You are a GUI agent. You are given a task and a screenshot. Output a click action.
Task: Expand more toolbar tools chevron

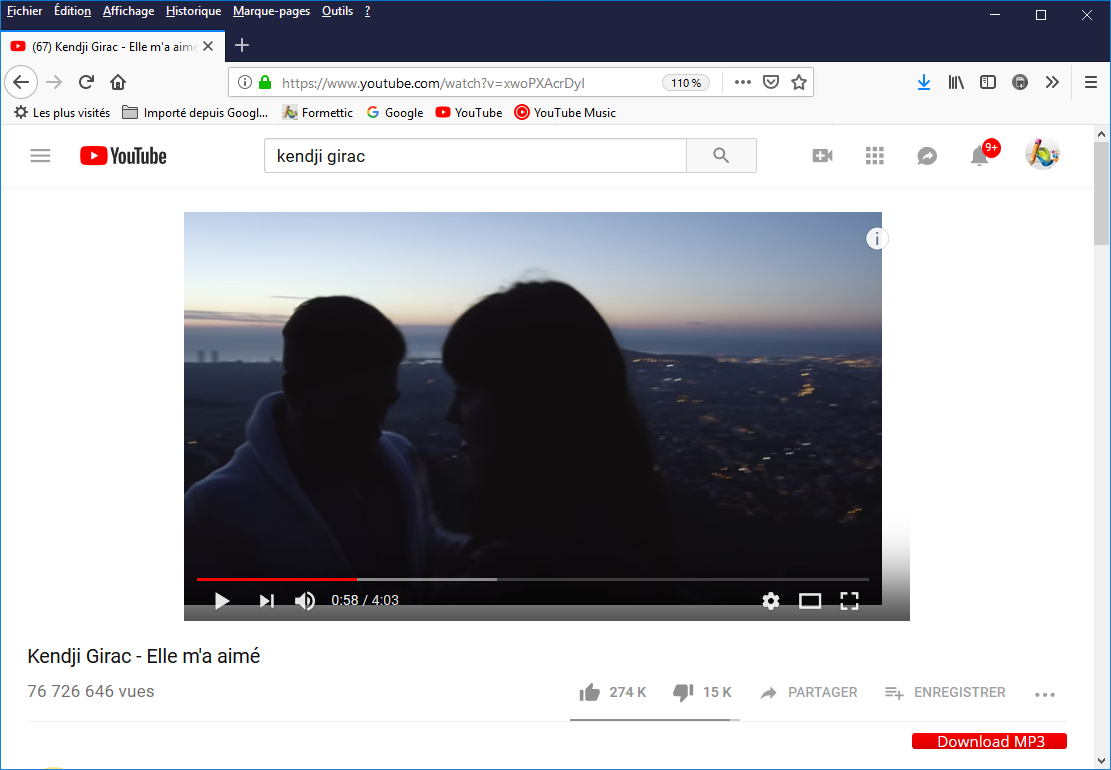(x=1052, y=82)
